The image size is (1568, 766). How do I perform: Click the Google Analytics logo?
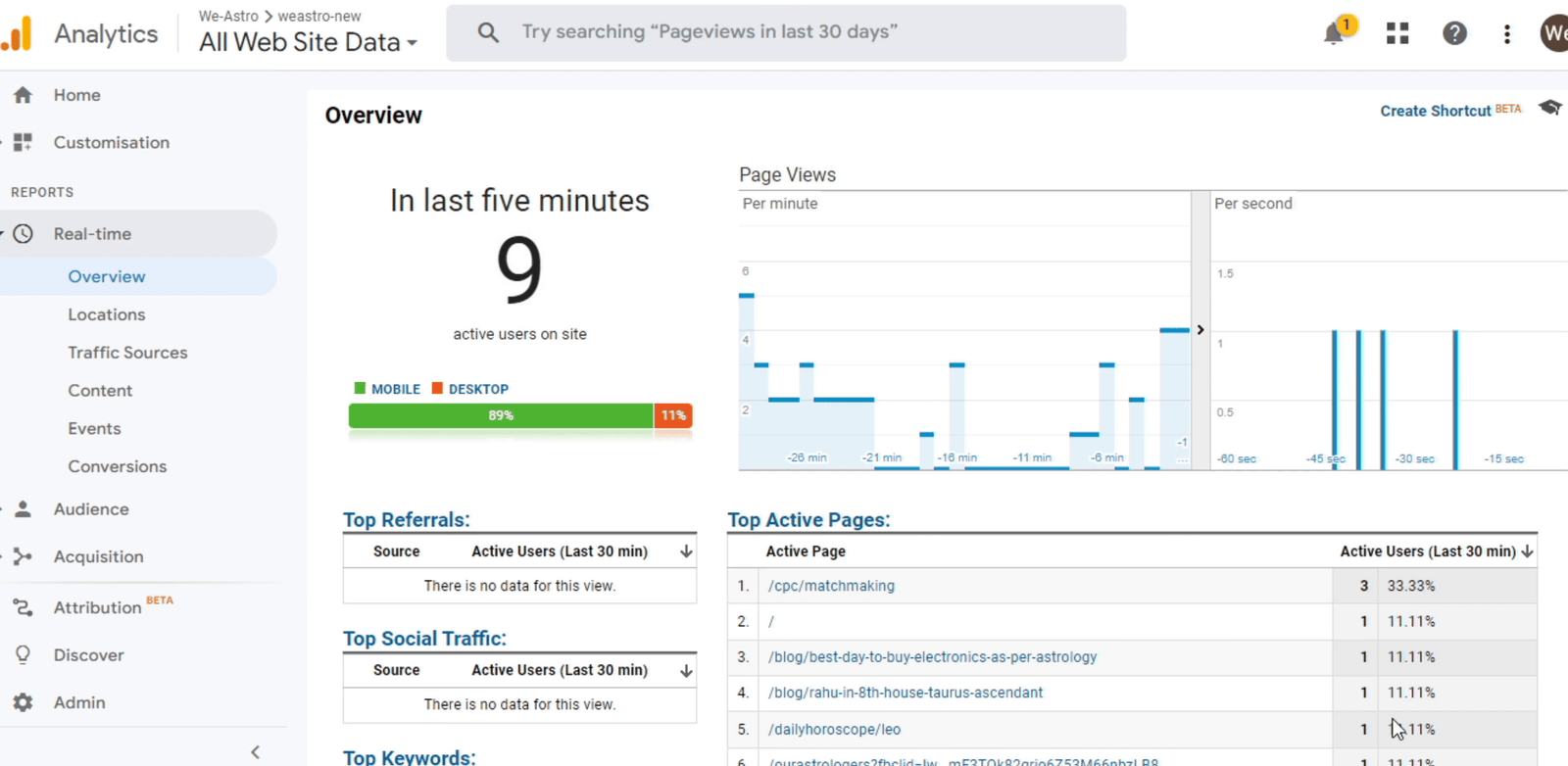tap(17, 33)
